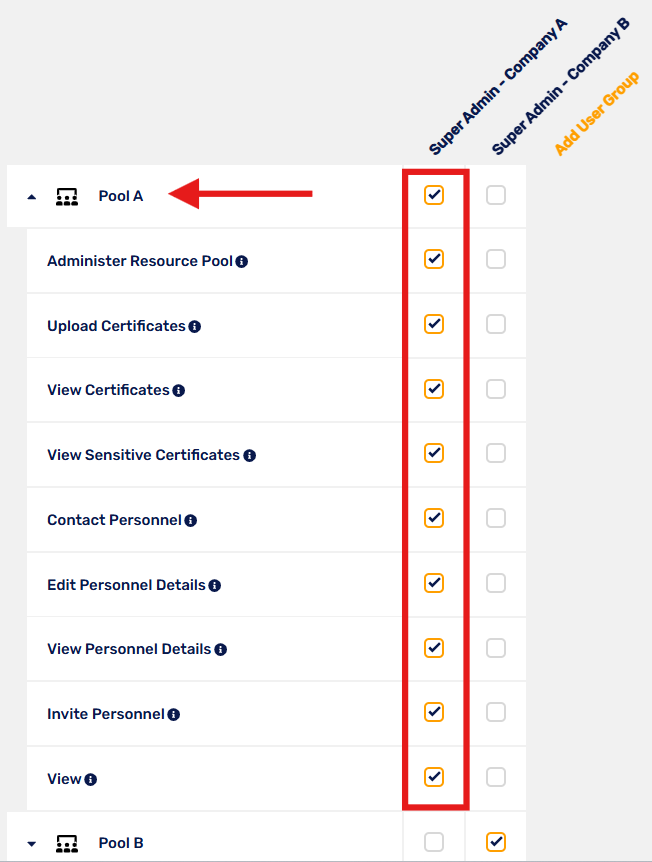This screenshot has height=862, width=652.
Task: Select Super Admin - Company B column header
Action: tap(560, 87)
